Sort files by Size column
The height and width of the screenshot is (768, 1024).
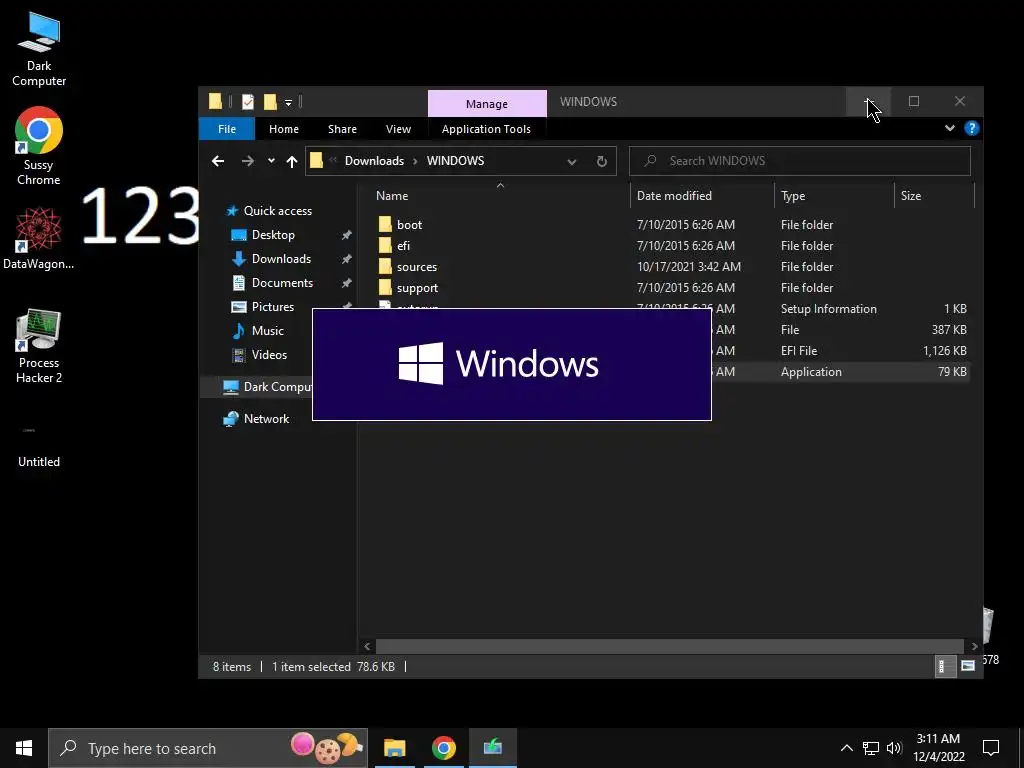[x=910, y=195]
